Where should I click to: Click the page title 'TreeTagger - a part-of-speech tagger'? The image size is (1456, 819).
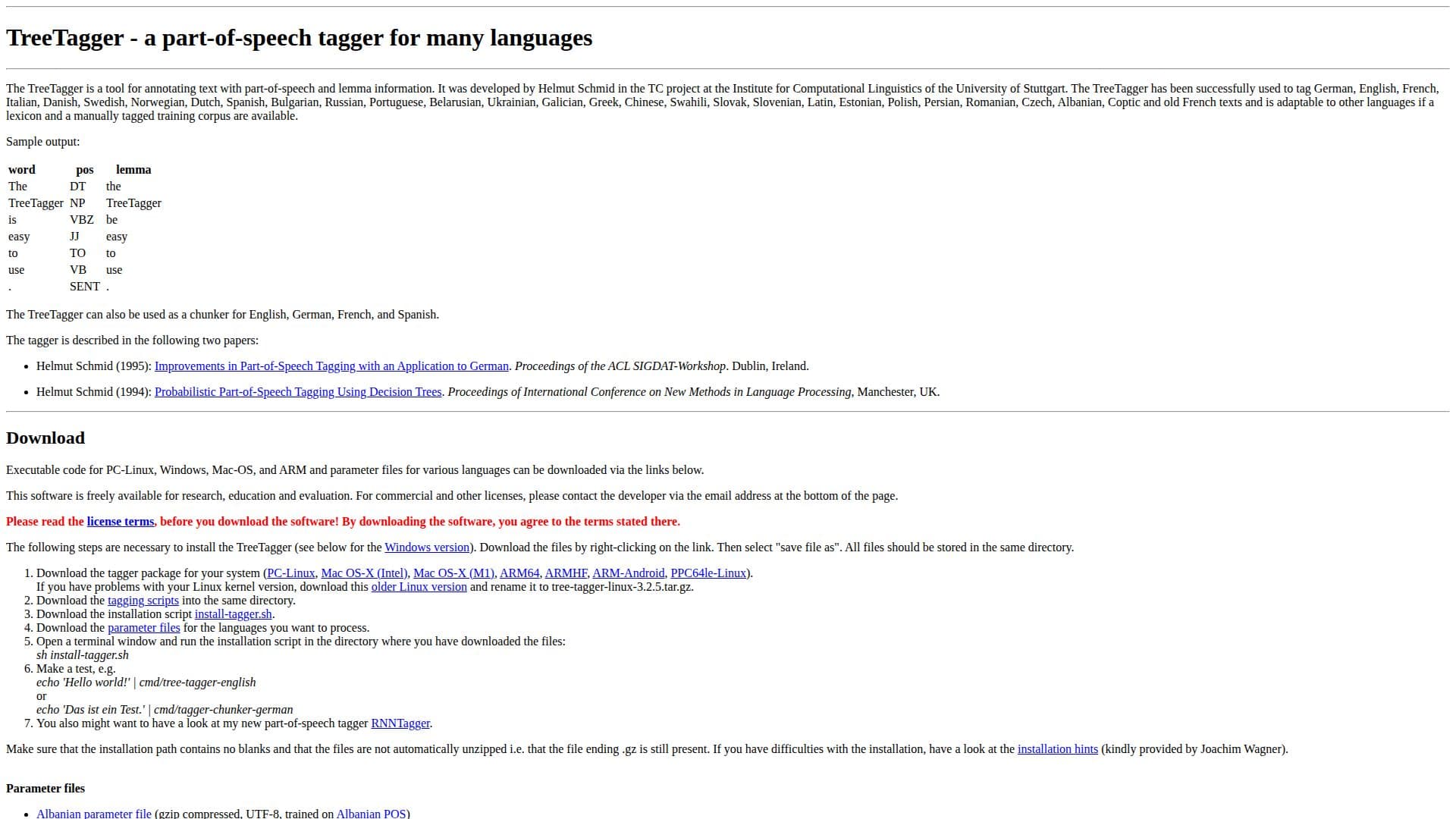point(299,38)
